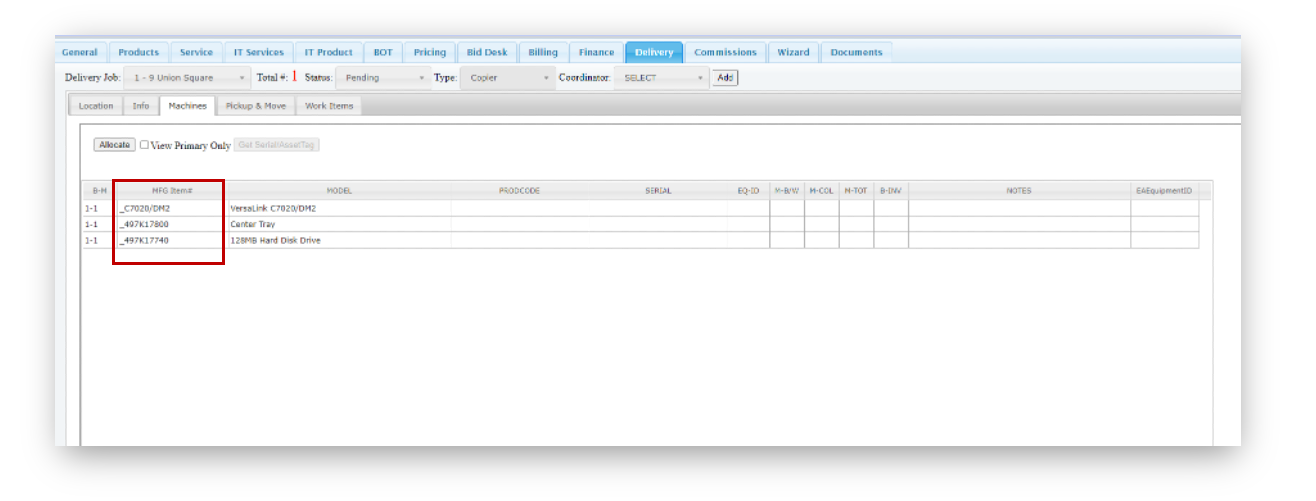This screenshot has height=501, width=1316.
Task: Expand the Status Pending dropdown
Action: coord(383,78)
